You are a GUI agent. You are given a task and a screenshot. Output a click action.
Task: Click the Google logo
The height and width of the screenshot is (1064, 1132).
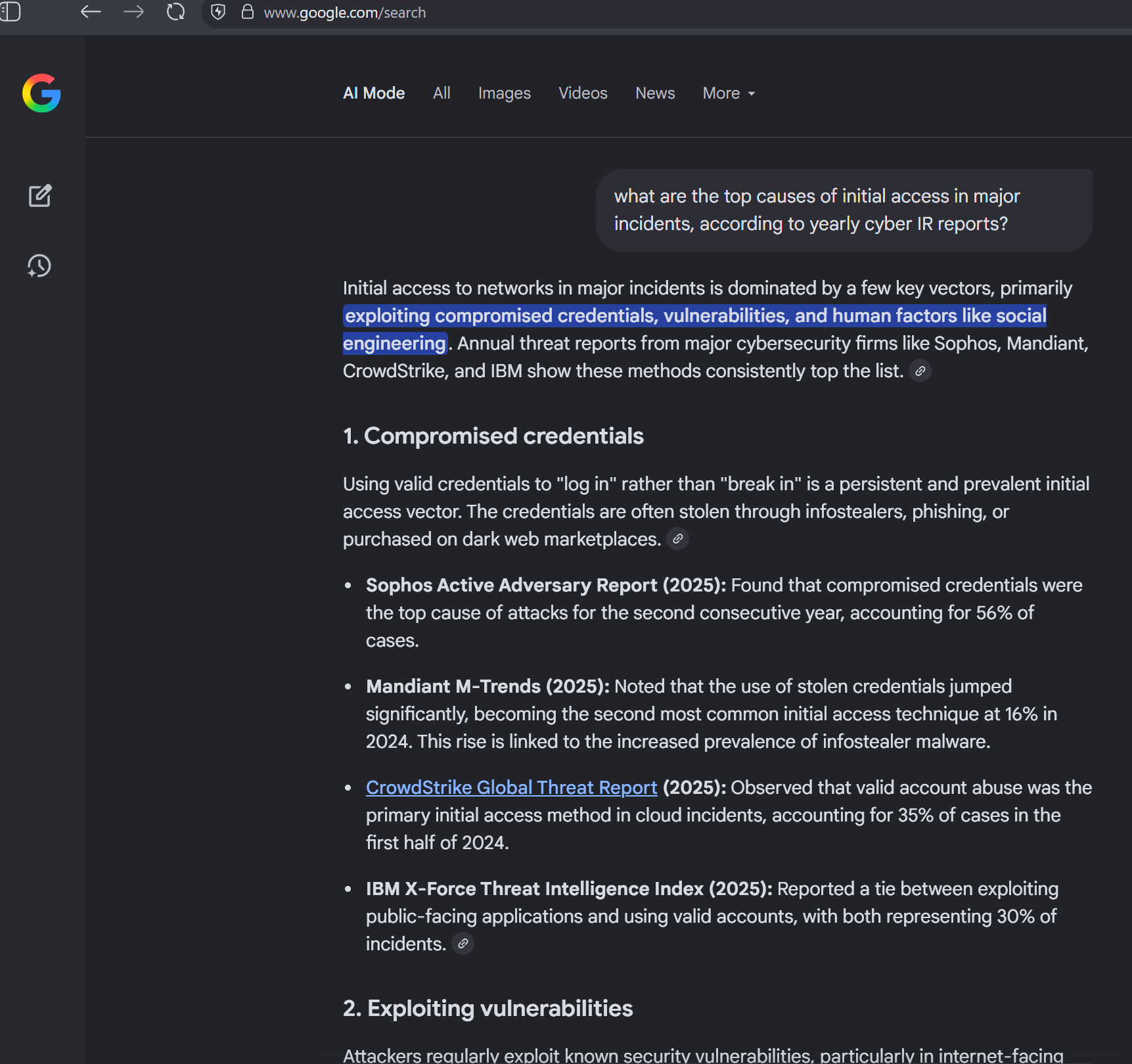pyautogui.click(x=41, y=93)
